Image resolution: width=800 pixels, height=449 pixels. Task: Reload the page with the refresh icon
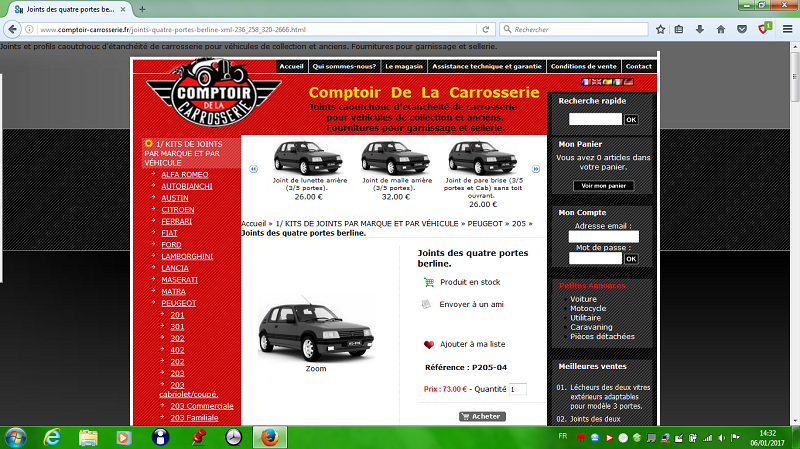click(x=486, y=30)
